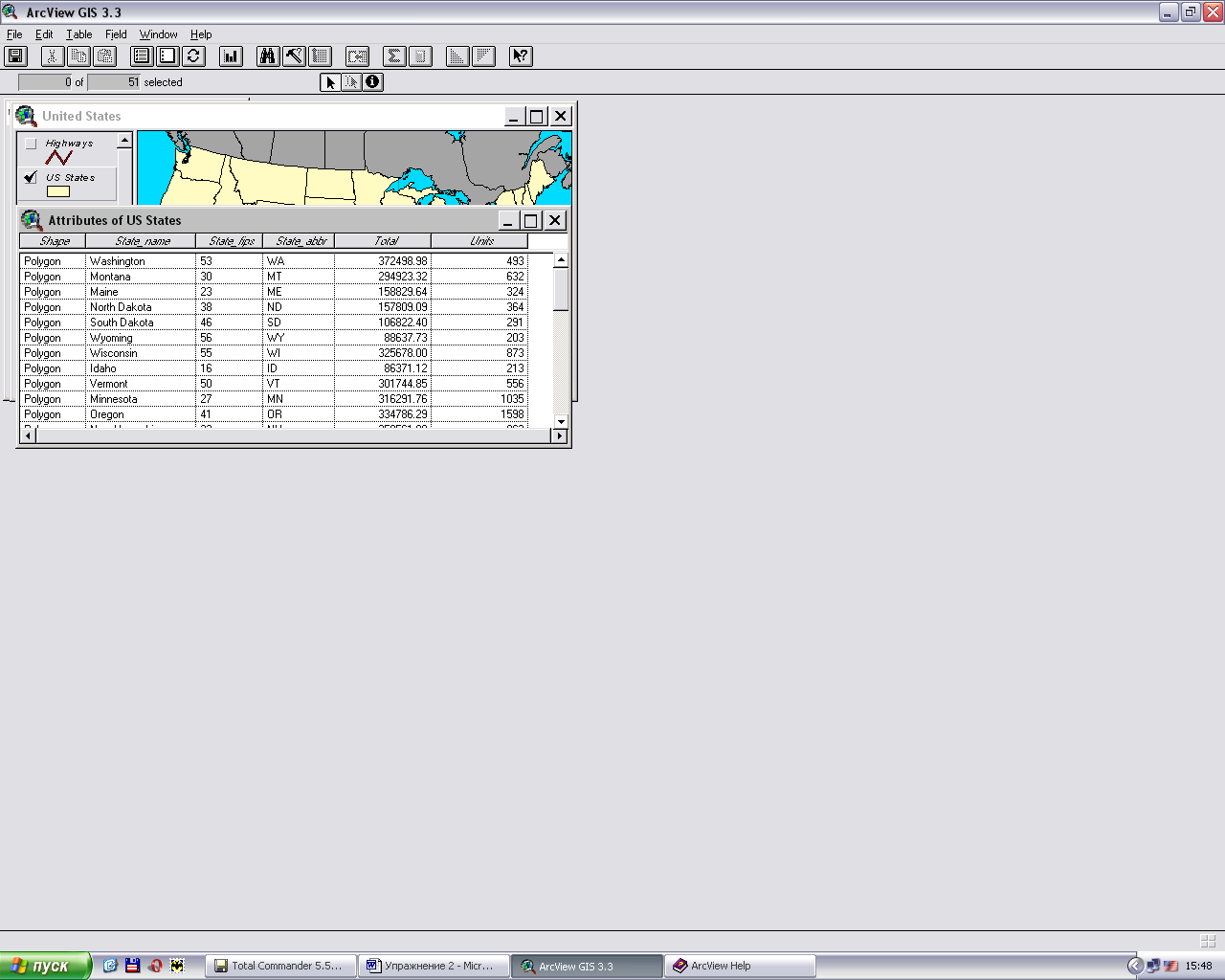This screenshot has height=980, width=1225.
Task: Open the Field menu
Action: pos(116,34)
